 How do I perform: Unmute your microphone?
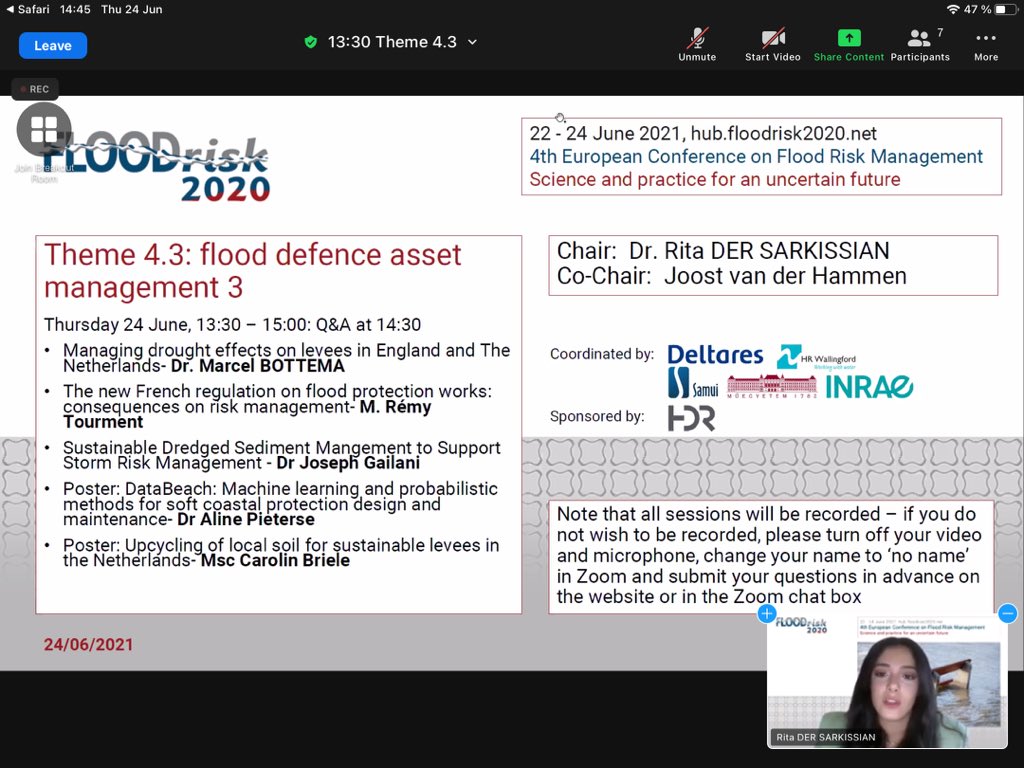697,40
